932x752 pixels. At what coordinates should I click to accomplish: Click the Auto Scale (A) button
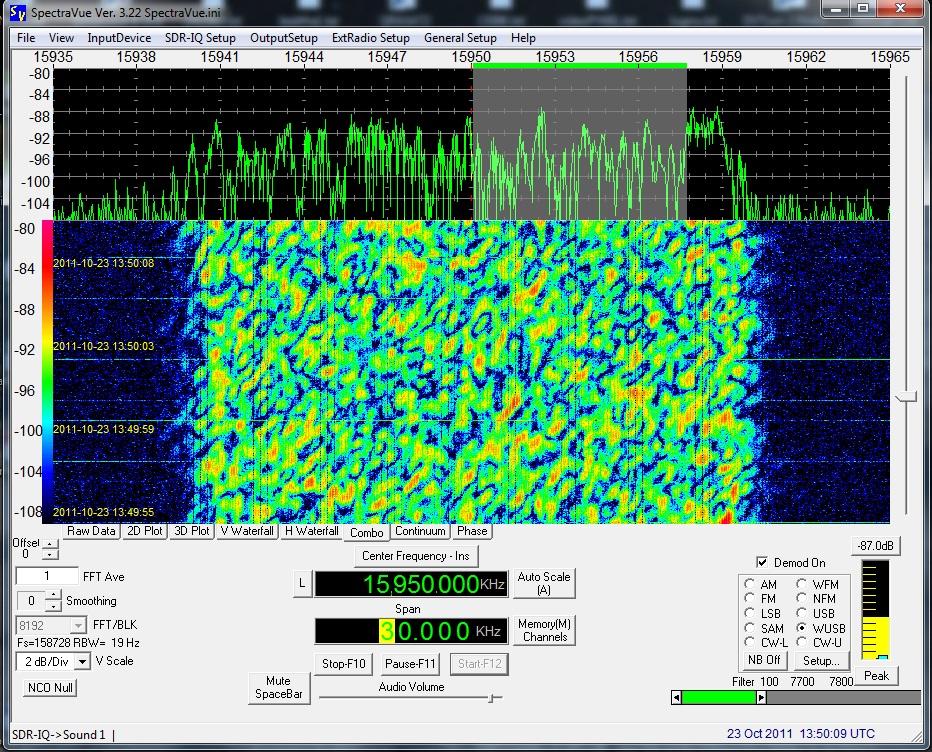[543, 583]
